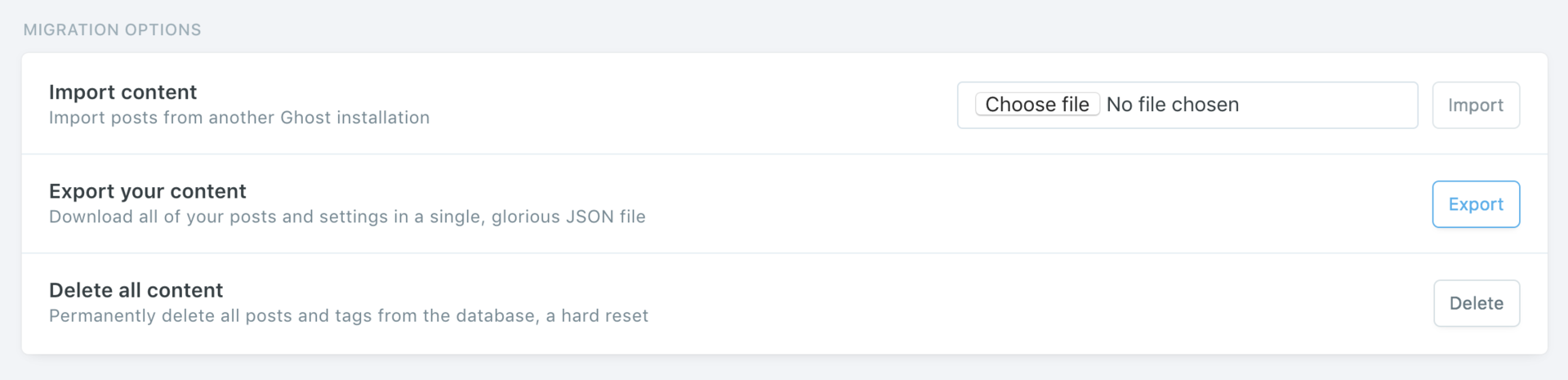Click the "Import content" heading
The image size is (1568, 380).
tap(122, 92)
